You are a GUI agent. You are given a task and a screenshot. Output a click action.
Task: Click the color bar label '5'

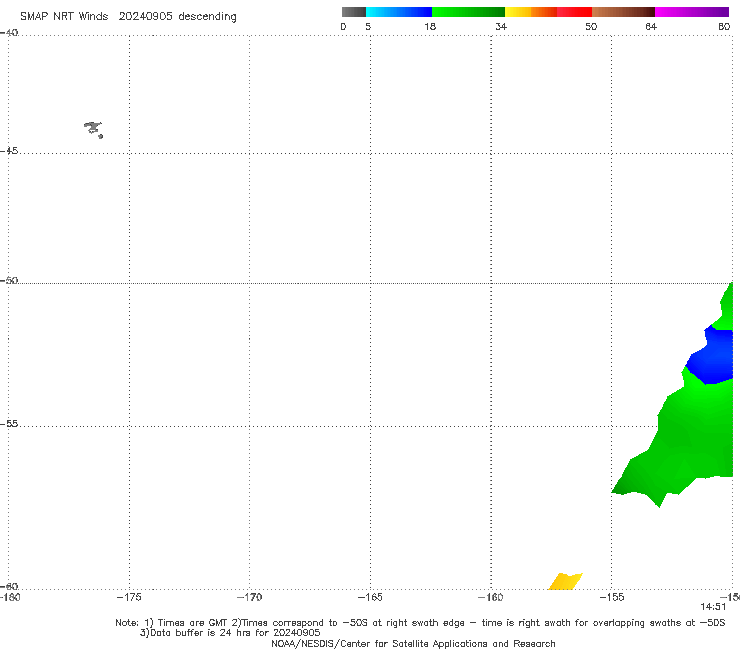pos(368,26)
